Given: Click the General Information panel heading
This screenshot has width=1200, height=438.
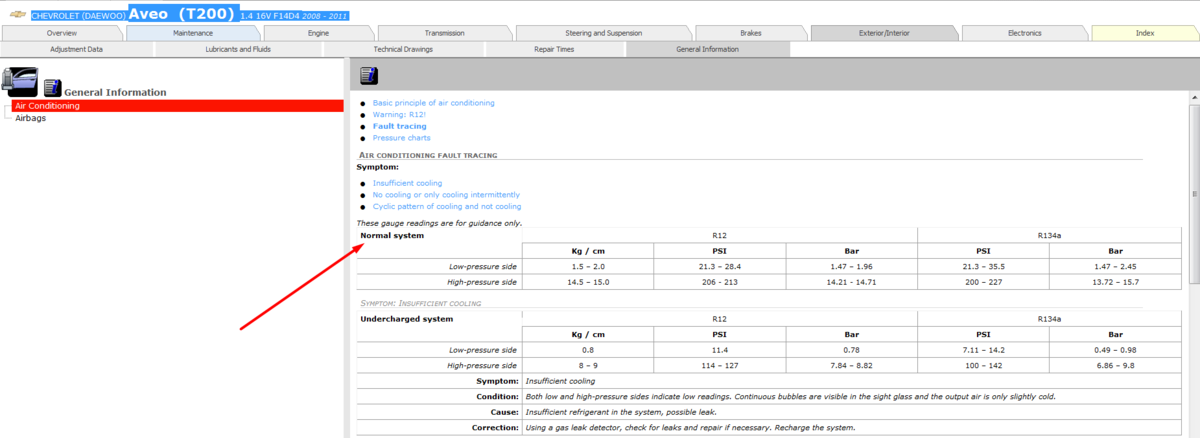Looking at the screenshot, I should click(115, 92).
